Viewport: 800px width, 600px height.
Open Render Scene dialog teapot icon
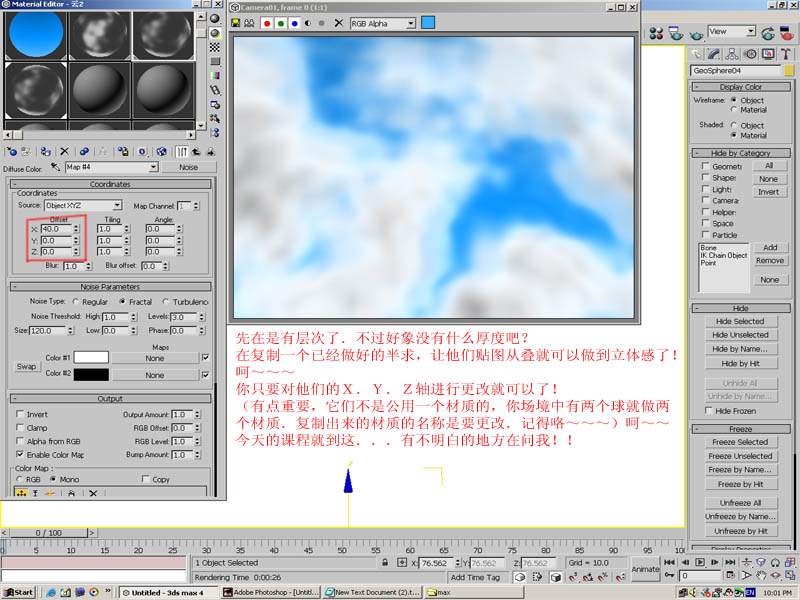[676, 34]
